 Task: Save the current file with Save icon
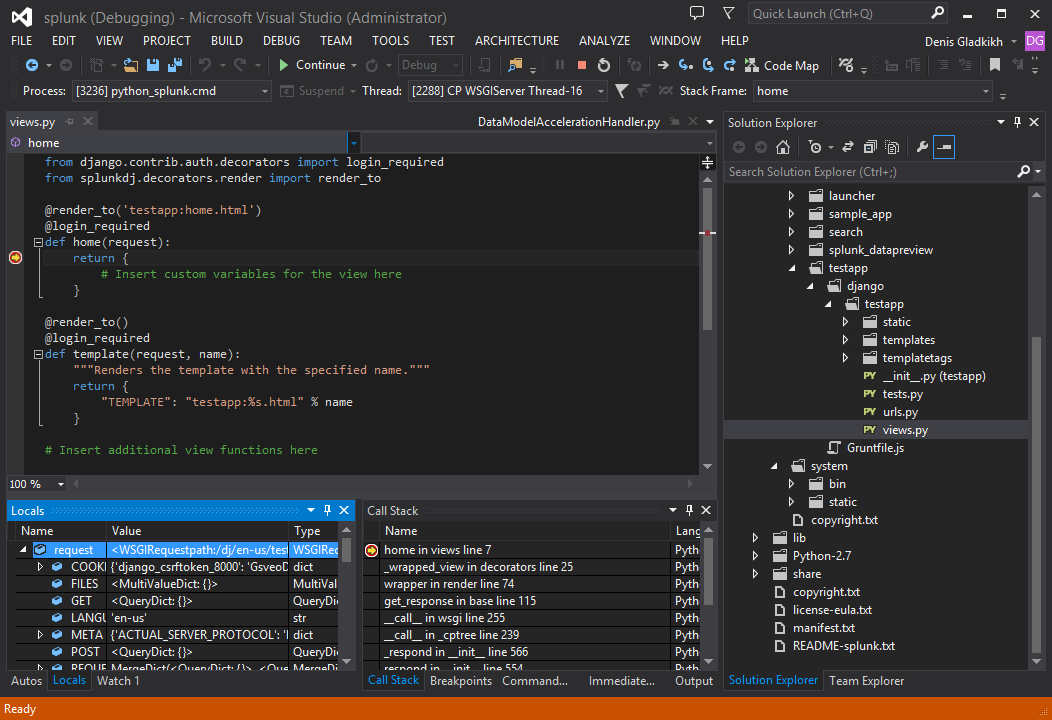(x=153, y=65)
